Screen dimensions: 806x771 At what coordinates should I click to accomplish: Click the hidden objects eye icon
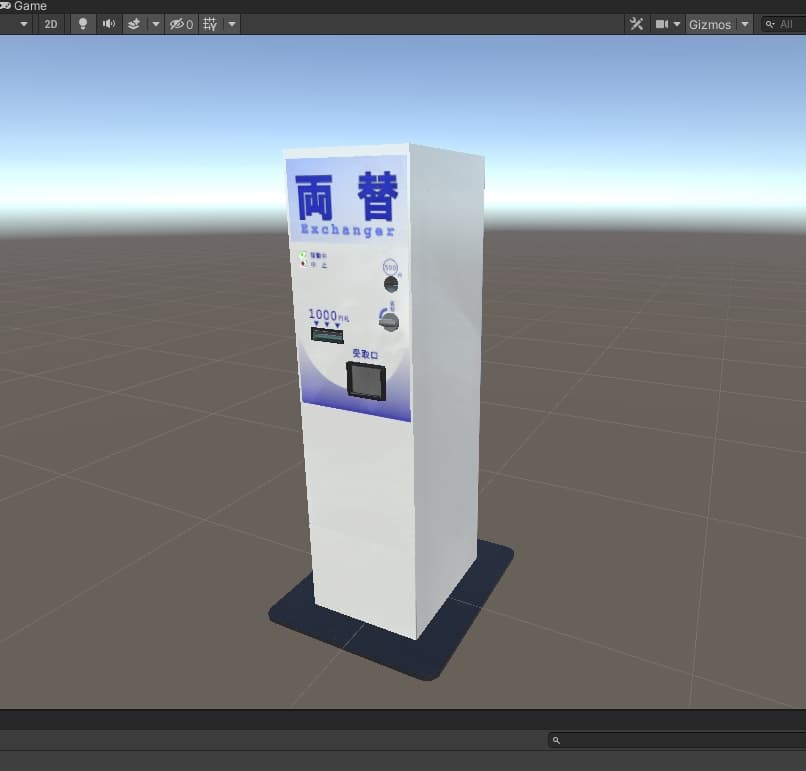click(180, 24)
